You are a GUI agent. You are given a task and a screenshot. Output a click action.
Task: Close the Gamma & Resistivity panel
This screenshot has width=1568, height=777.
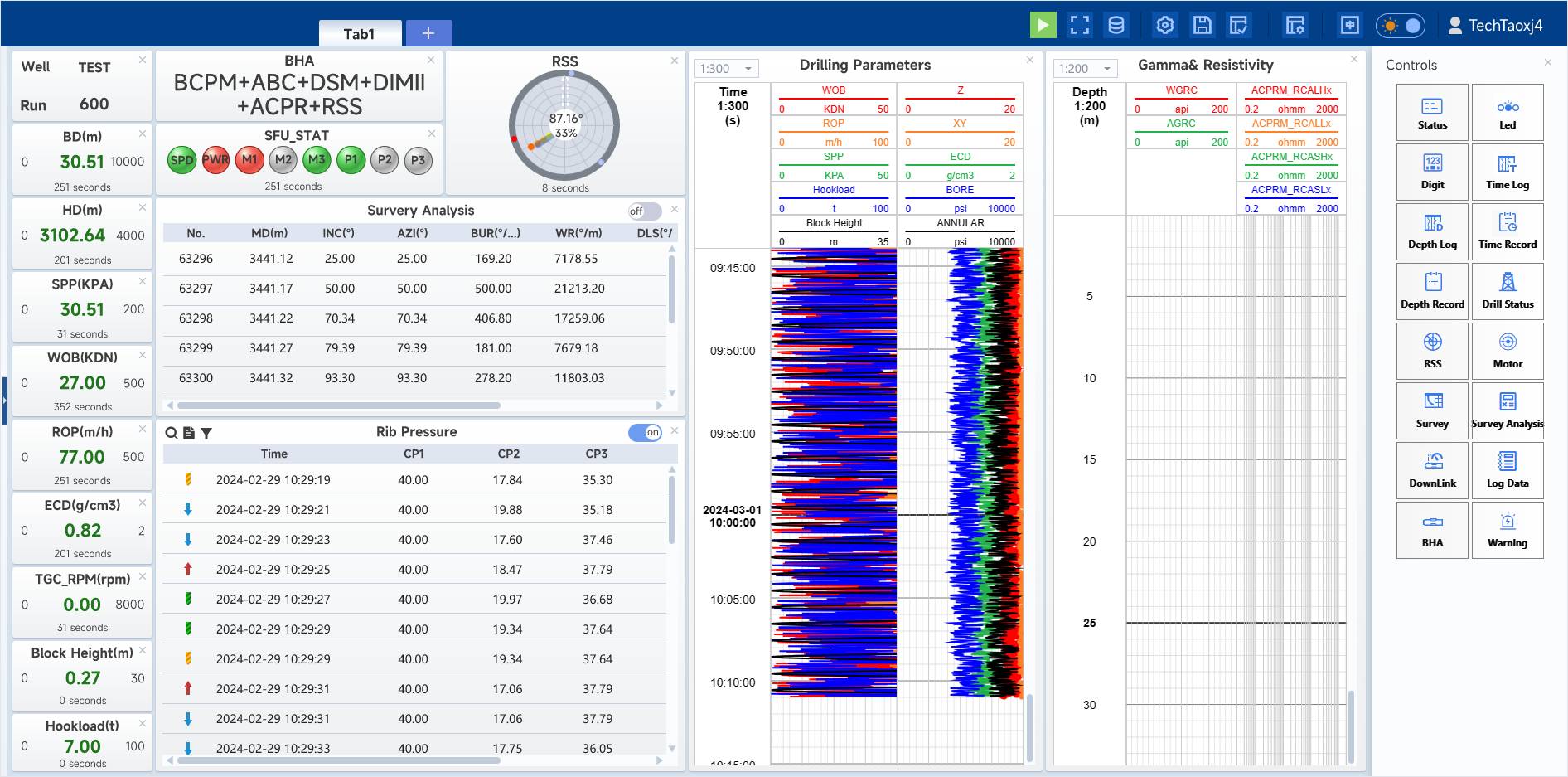1354,59
